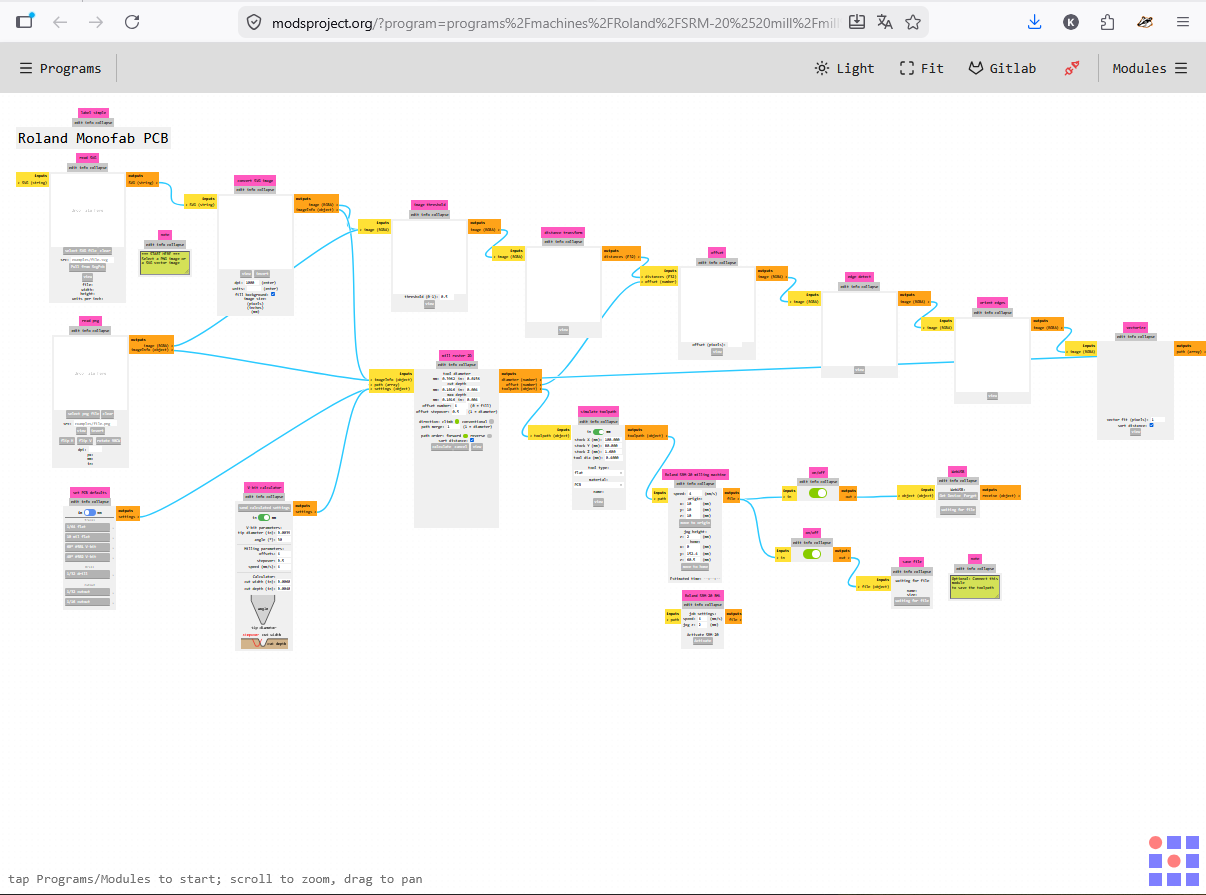Image resolution: width=1206 pixels, height=895 pixels.
Task: Open the browser extensions puzzle icon
Action: coord(1107,22)
